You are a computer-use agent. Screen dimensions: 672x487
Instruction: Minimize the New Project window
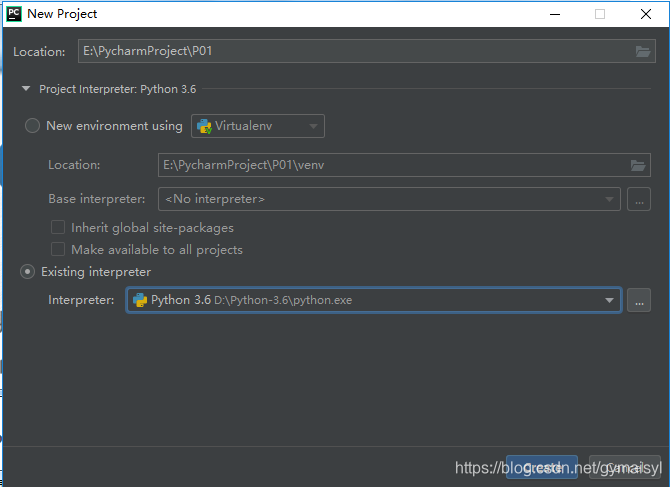[555, 14]
